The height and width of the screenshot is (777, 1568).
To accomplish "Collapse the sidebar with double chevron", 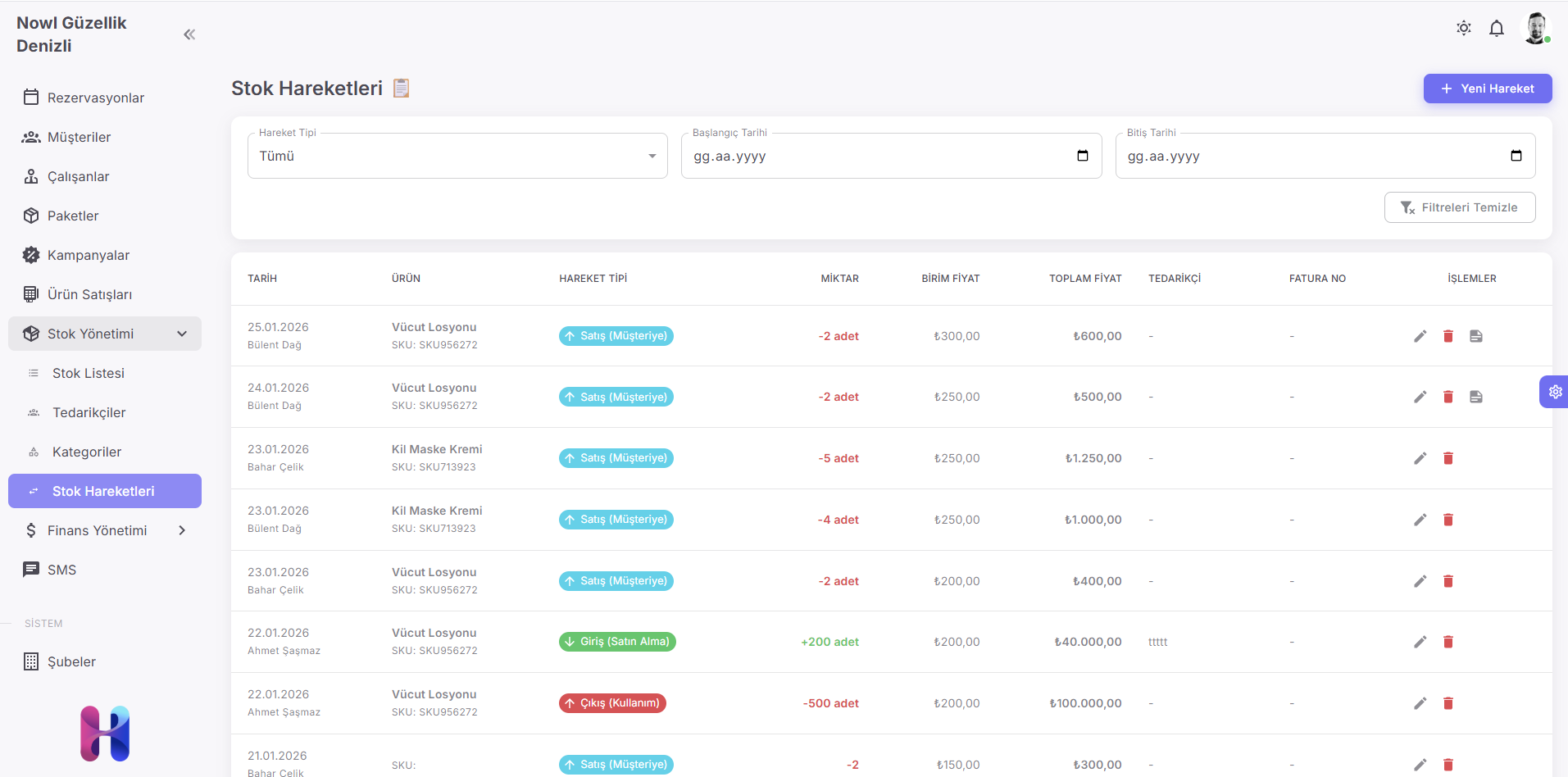I will (x=189, y=34).
